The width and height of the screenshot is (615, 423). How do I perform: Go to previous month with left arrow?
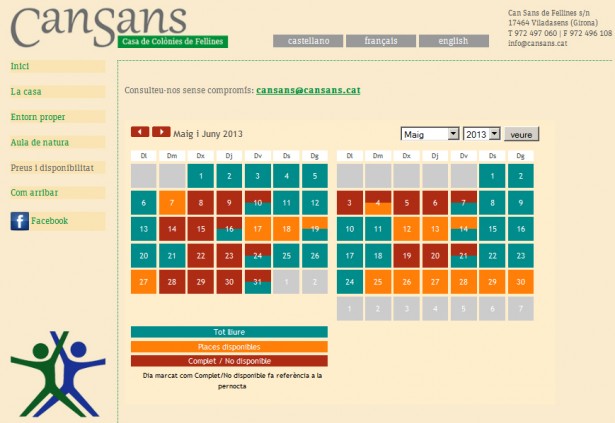(140, 132)
